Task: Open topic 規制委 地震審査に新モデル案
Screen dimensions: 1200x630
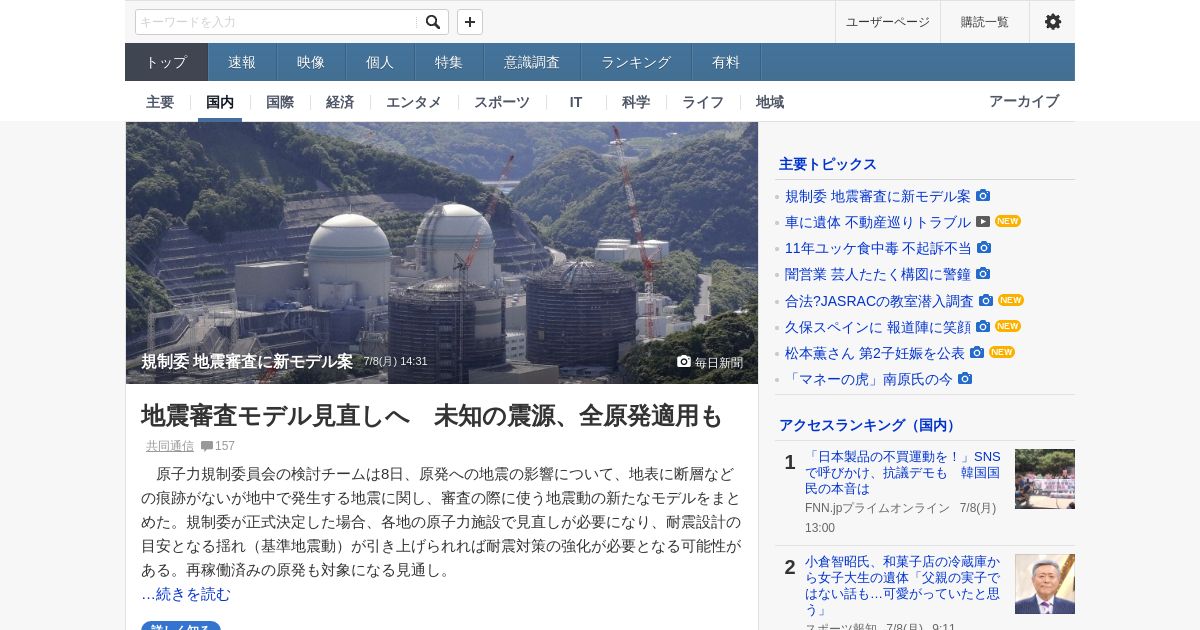Action: [878, 196]
